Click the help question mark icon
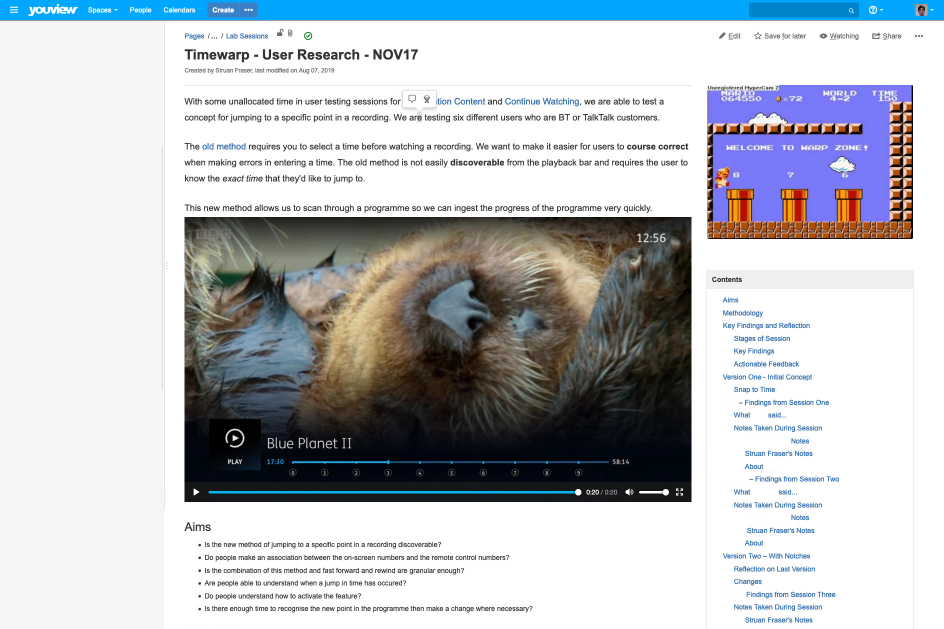This screenshot has height=629, width=944. [874, 10]
